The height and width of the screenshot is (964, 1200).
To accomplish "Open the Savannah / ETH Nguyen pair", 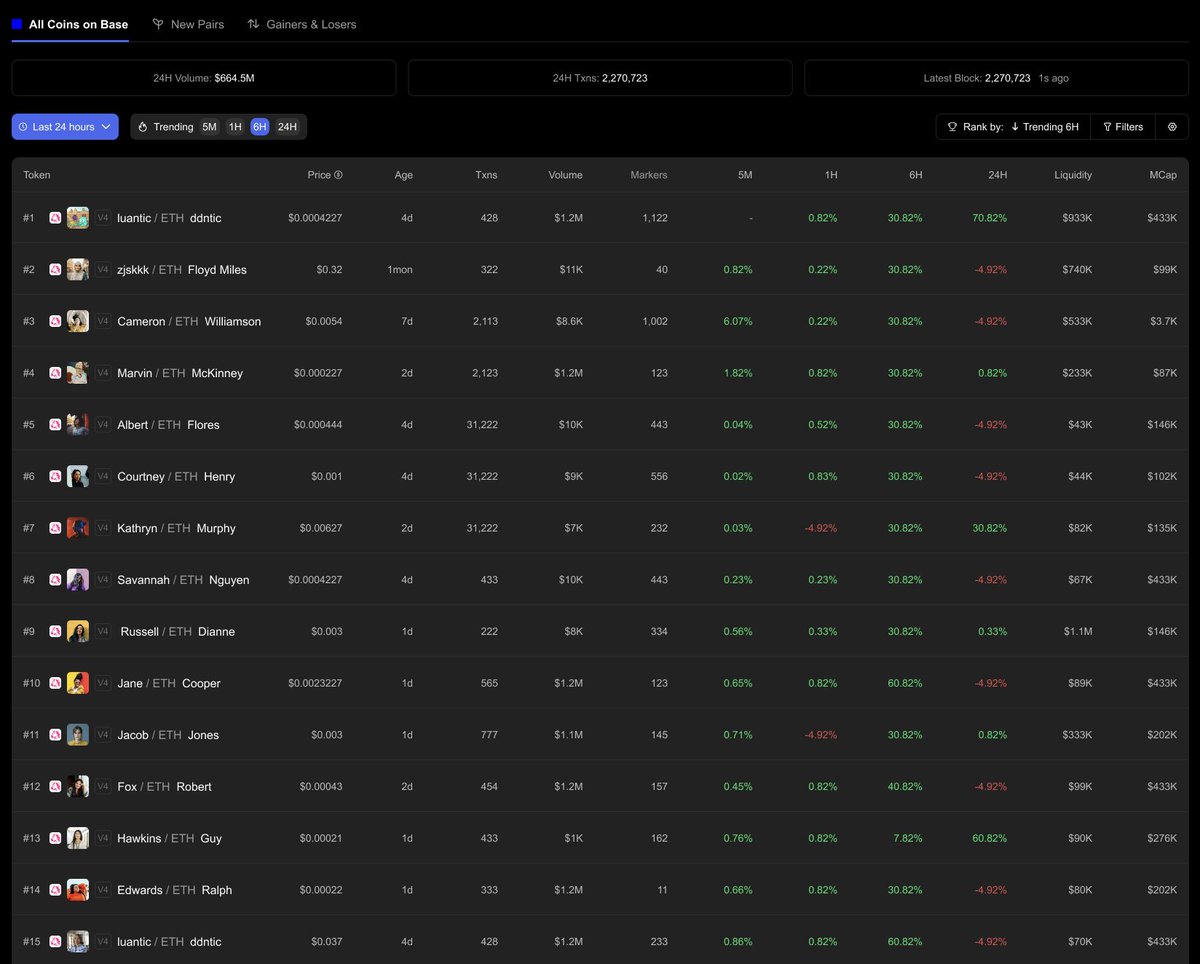I will tap(183, 580).
